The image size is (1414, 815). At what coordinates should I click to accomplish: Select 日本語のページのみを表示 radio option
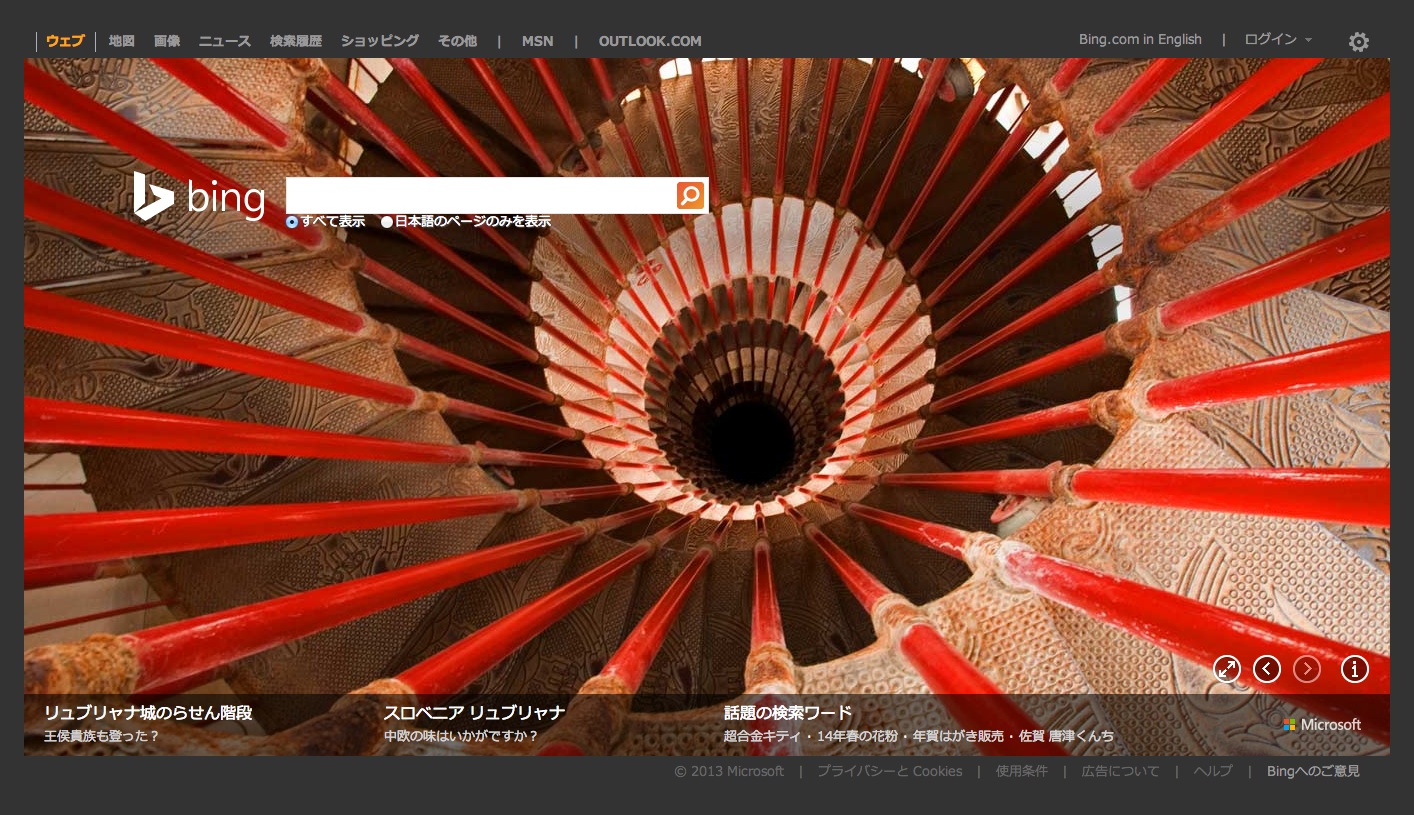click(387, 222)
